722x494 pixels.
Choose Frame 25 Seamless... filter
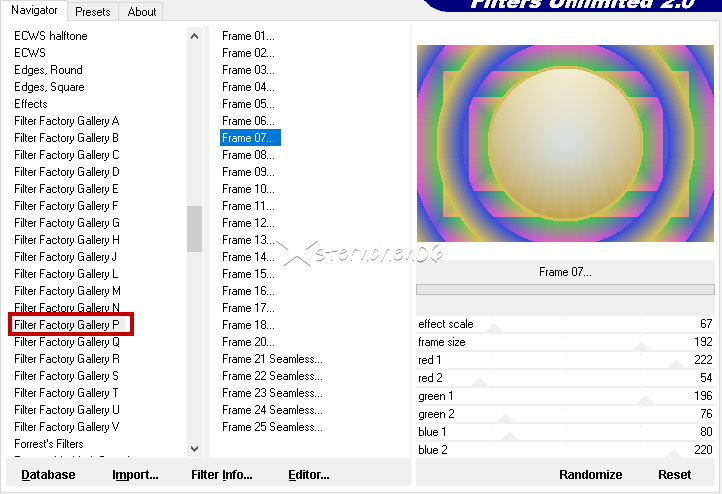[x=272, y=427]
